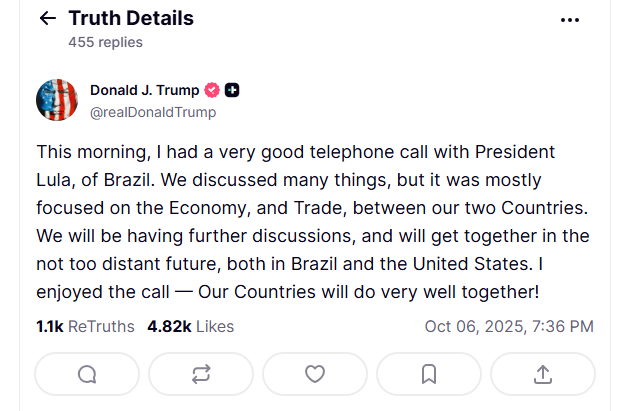The height and width of the screenshot is (411, 619).
Task: Click the post text about President Lula
Action: pyautogui.click(x=312, y=222)
